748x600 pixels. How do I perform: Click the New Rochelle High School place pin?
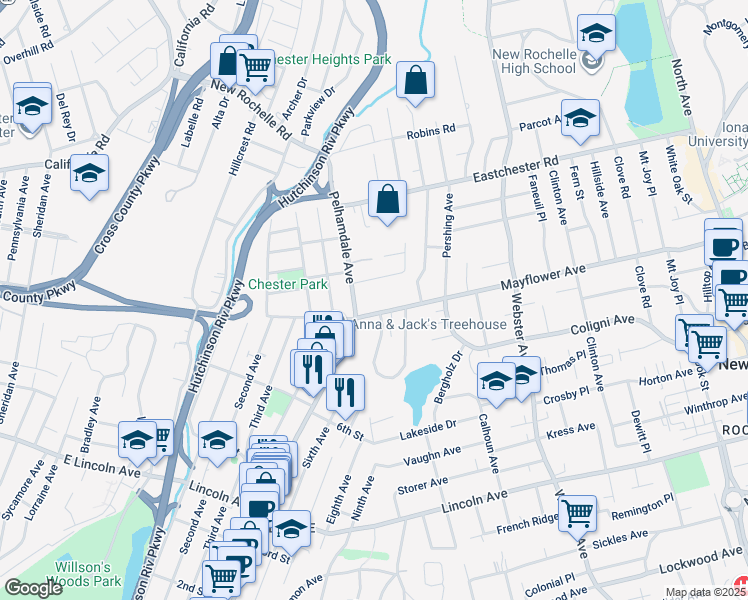[593, 62]
